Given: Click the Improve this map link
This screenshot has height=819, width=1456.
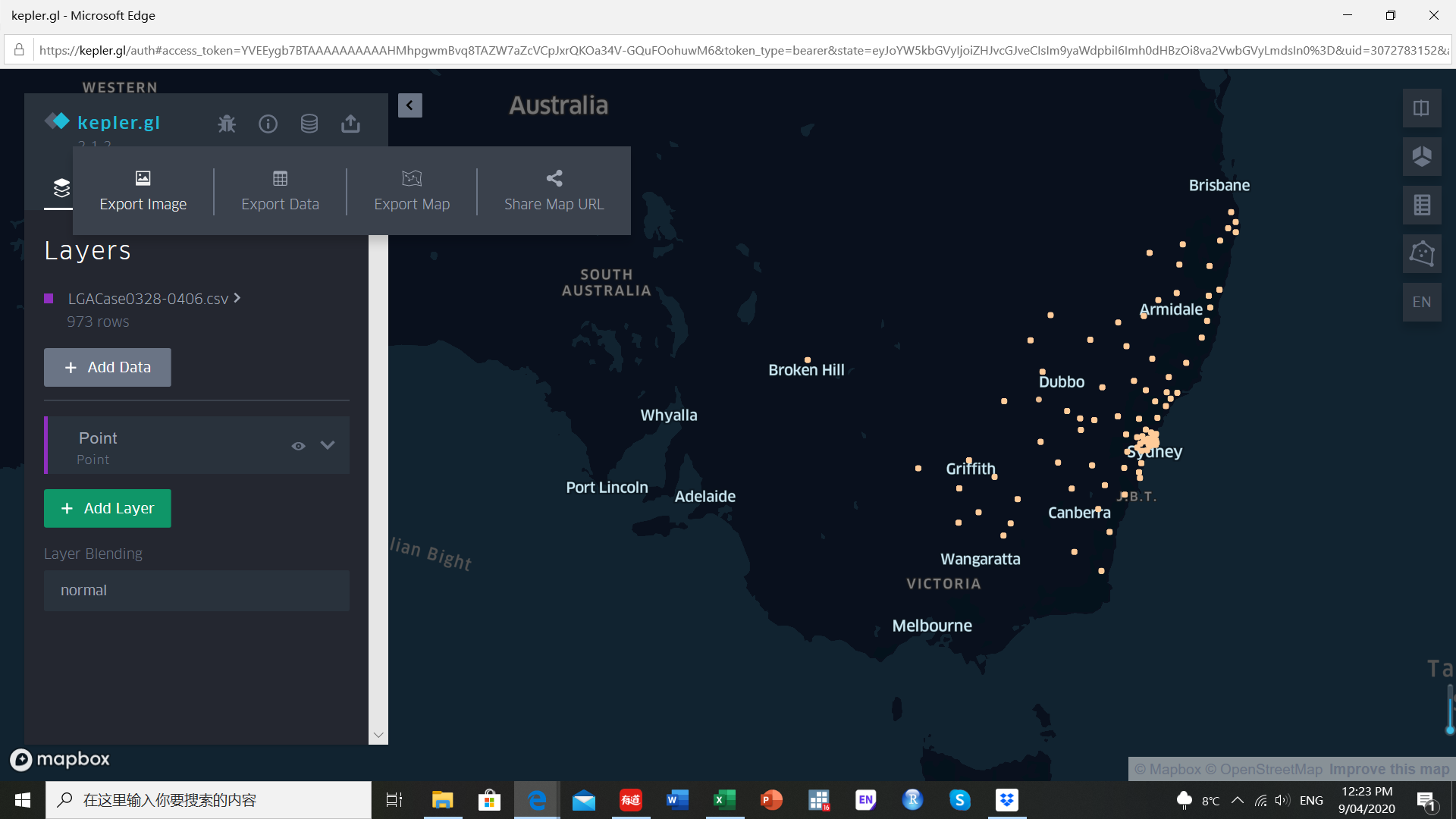Looking at the screenshot, I should pyautogui.click(x=1389, y=770).
